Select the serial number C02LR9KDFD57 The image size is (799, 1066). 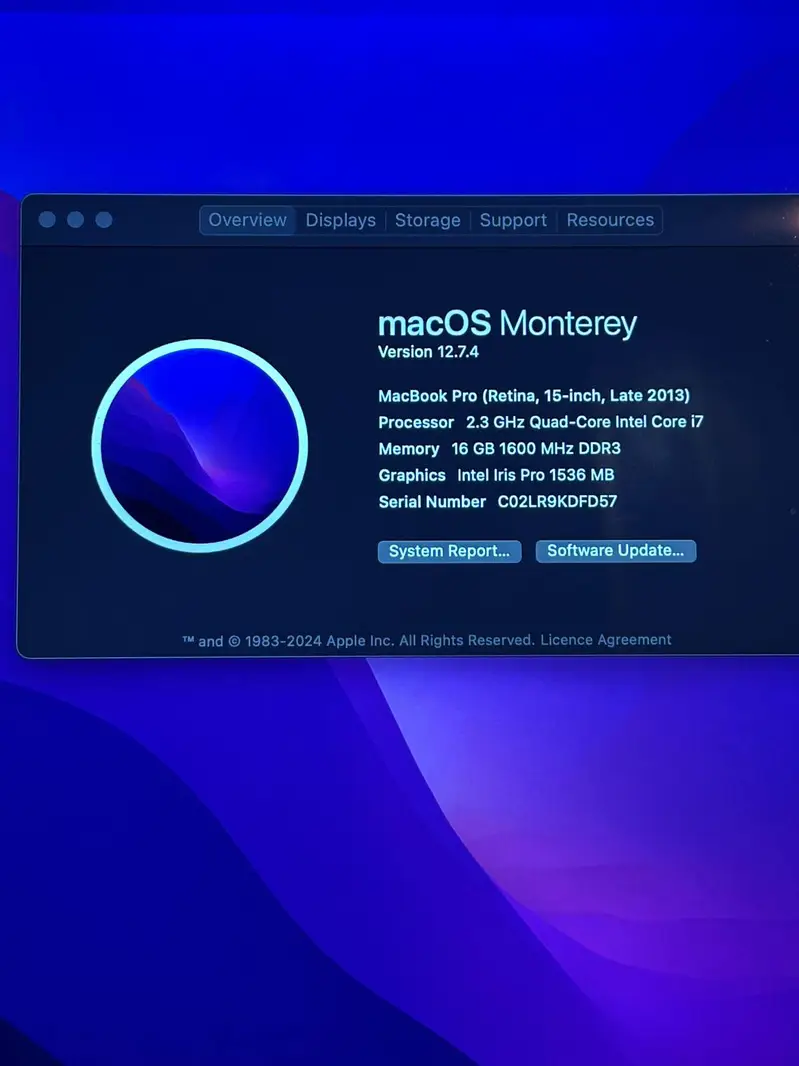click(558, 502)
